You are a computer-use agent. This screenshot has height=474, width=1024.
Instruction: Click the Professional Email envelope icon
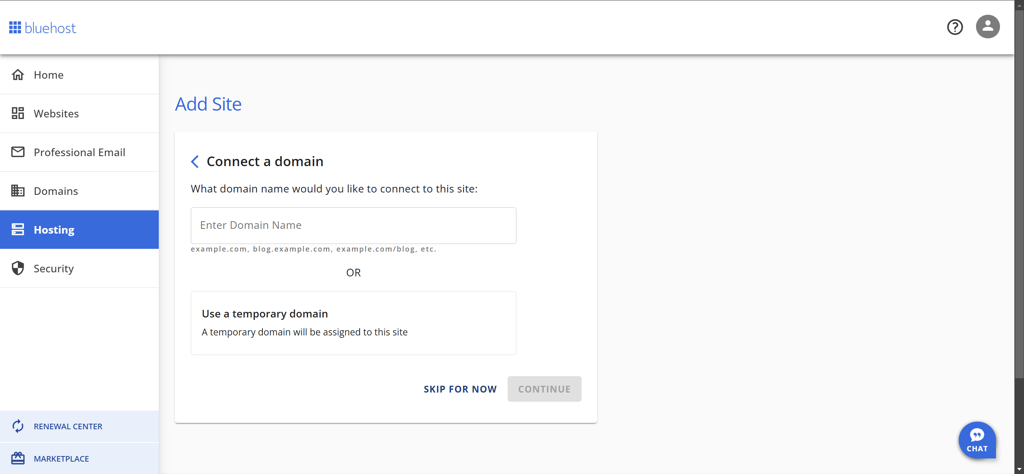(18, 152)
